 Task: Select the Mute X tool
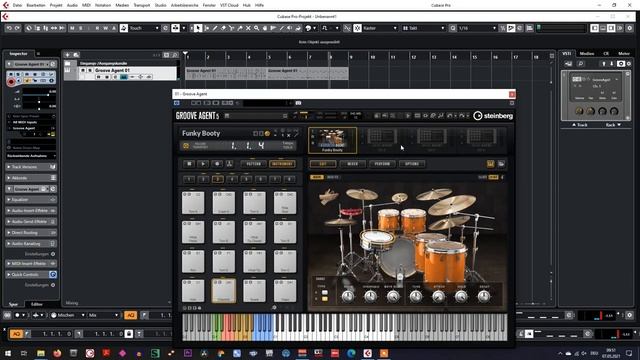pyautogui.click(x=248, y=28)
